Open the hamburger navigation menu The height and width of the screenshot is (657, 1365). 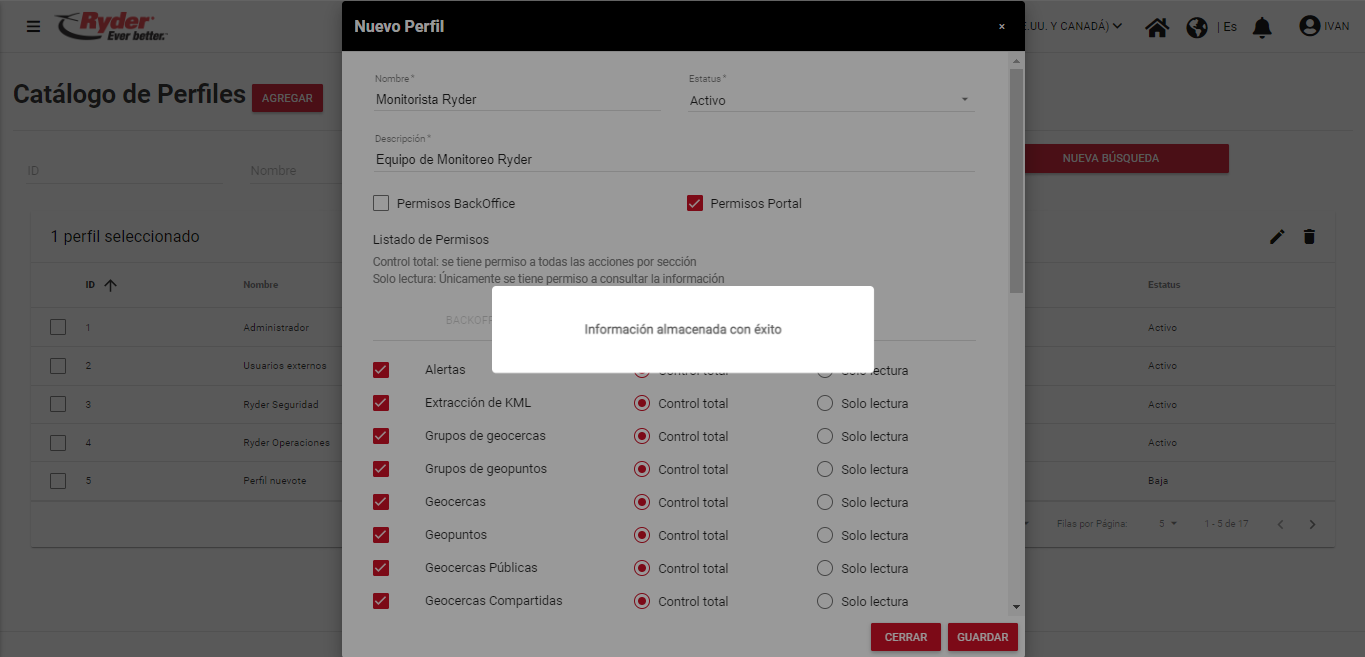[x=34, y=26]
